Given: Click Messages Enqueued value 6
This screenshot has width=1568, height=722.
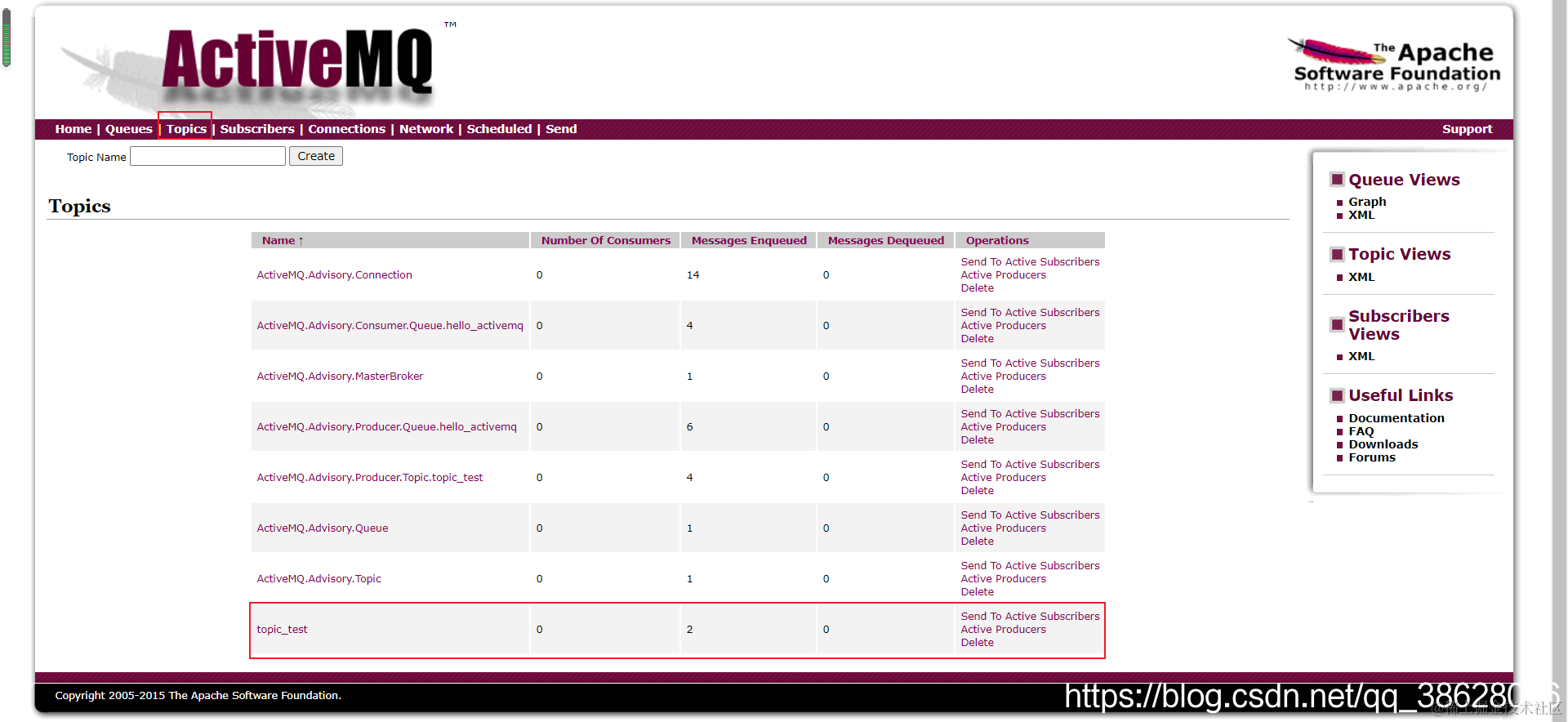Looking at the screenshot, I should (x=689, y=427).
